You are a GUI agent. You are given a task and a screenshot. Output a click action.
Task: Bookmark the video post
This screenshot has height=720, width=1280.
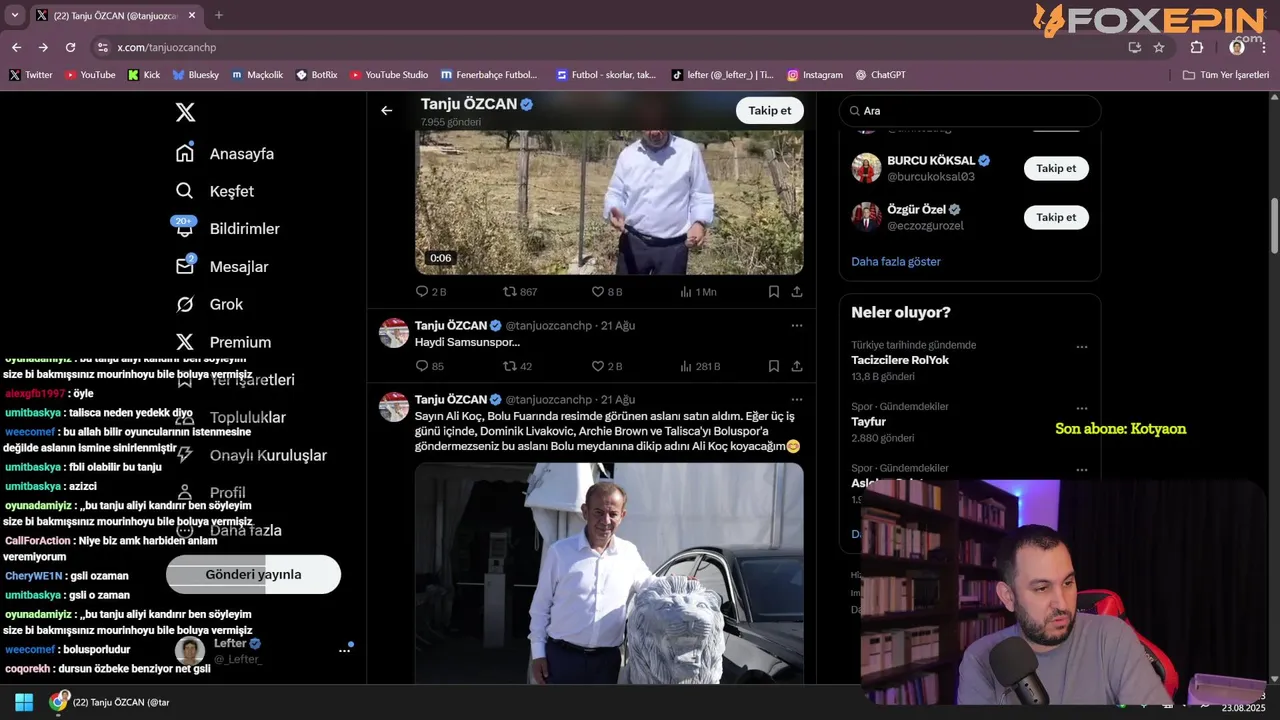774,292
